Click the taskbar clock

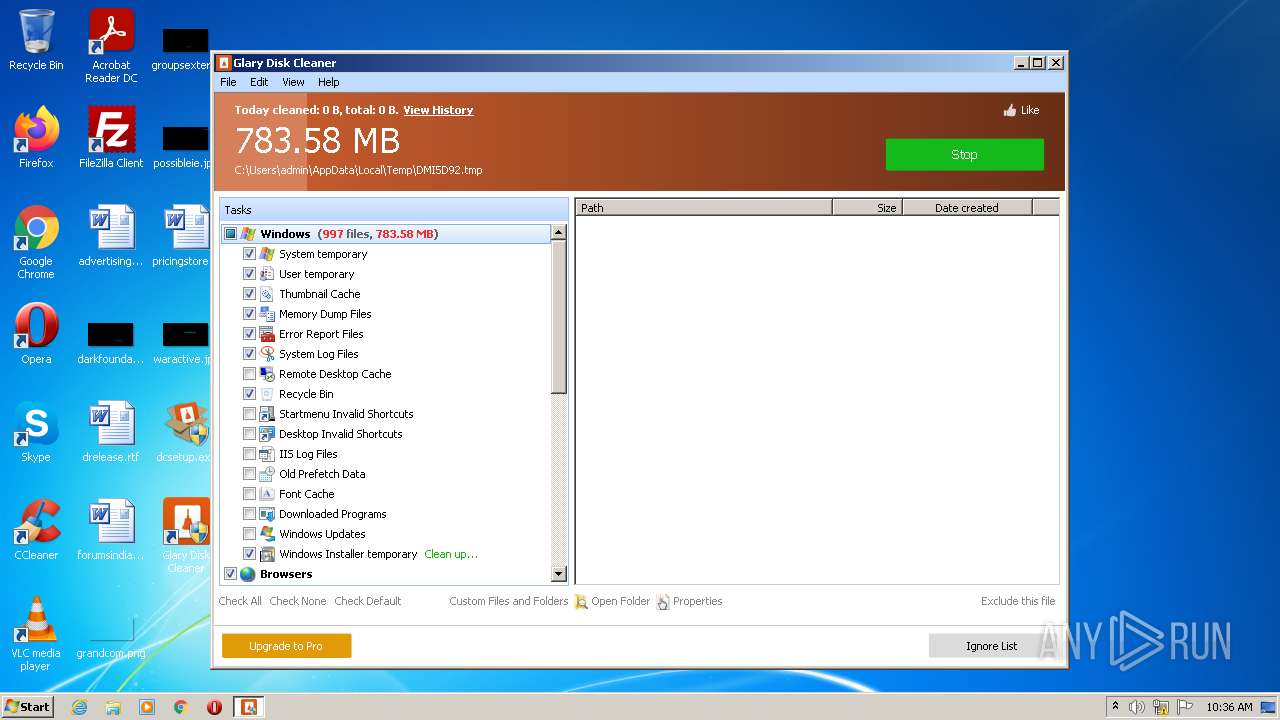click(1229, 707)
